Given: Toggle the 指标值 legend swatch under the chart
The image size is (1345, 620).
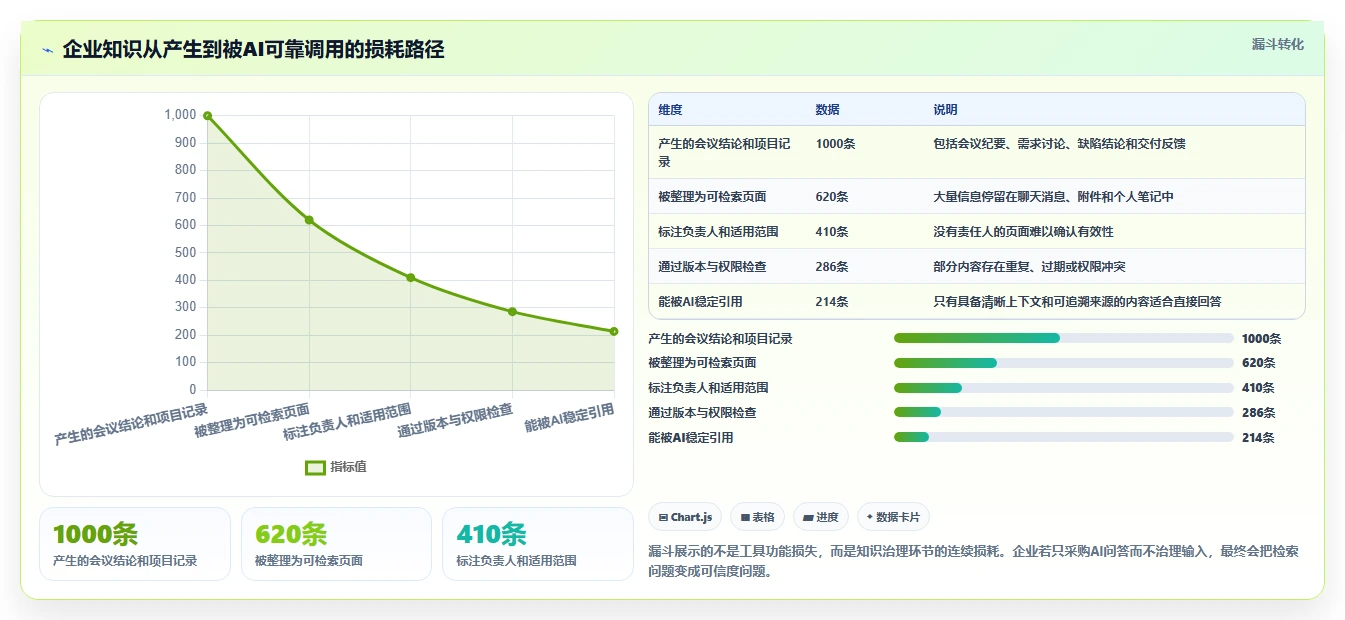Looking at the screenshot, I should pos(315,467).
